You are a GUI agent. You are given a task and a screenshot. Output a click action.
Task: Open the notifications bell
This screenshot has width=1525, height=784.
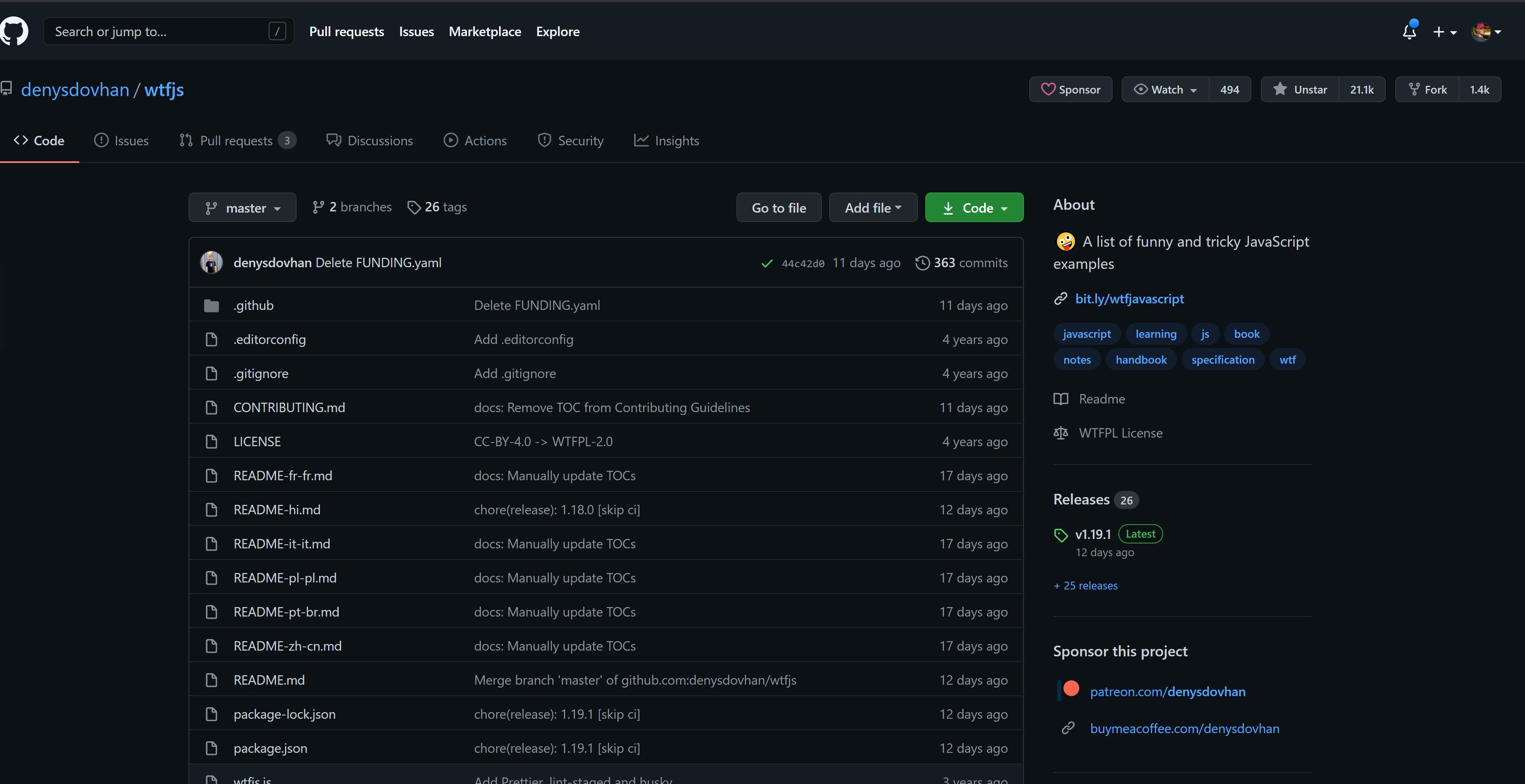pyautogui.click(x=1410, y=31)
